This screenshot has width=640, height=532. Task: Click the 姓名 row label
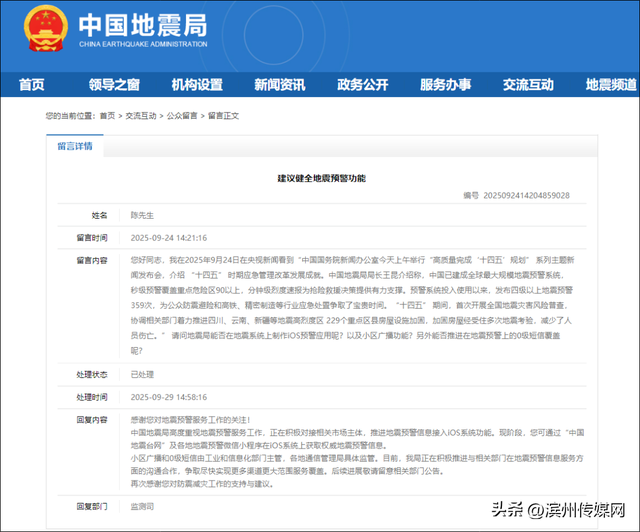click(99, 215)
